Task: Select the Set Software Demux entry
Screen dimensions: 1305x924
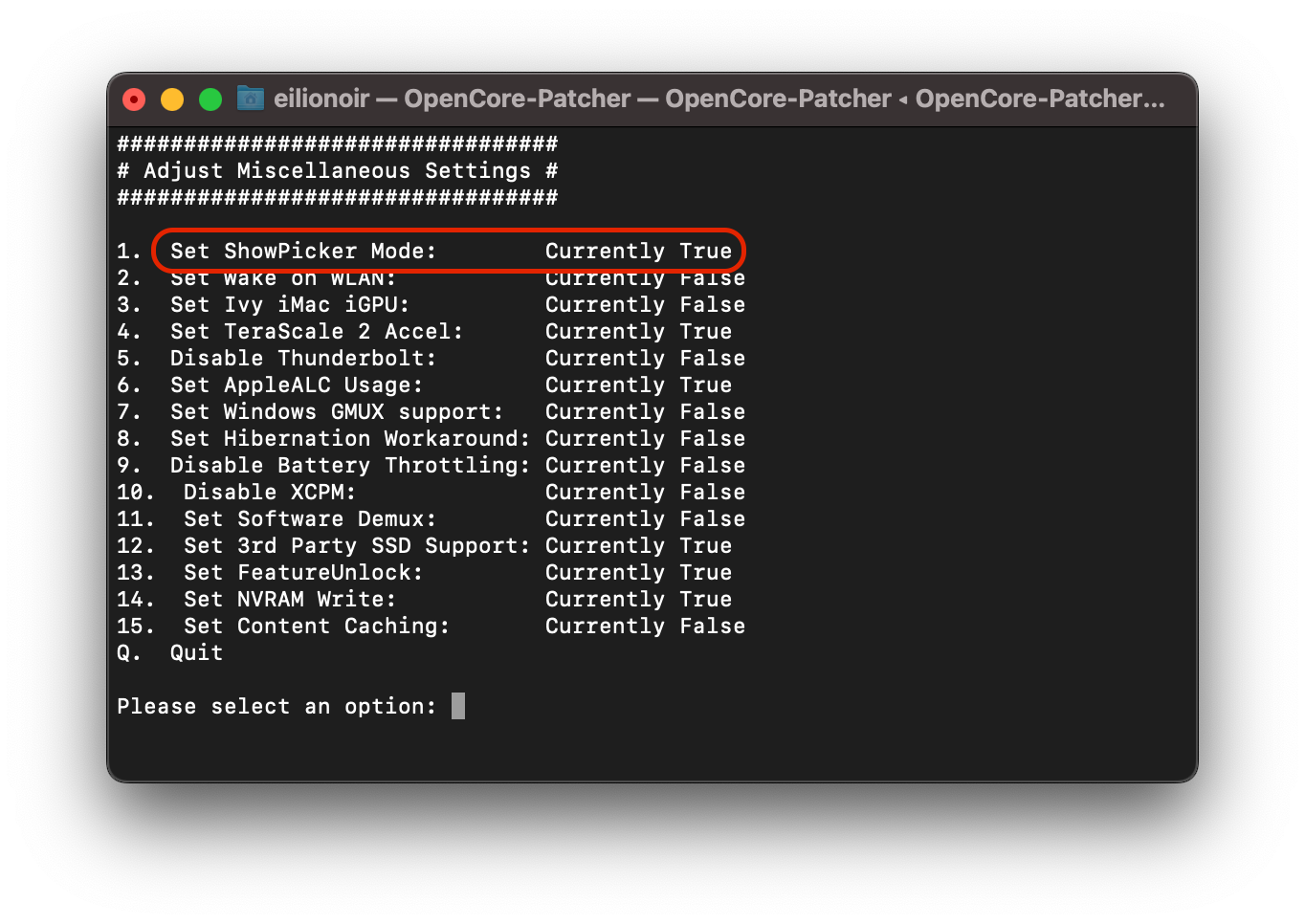Action: pyautogui.click(x=309, y=519)
